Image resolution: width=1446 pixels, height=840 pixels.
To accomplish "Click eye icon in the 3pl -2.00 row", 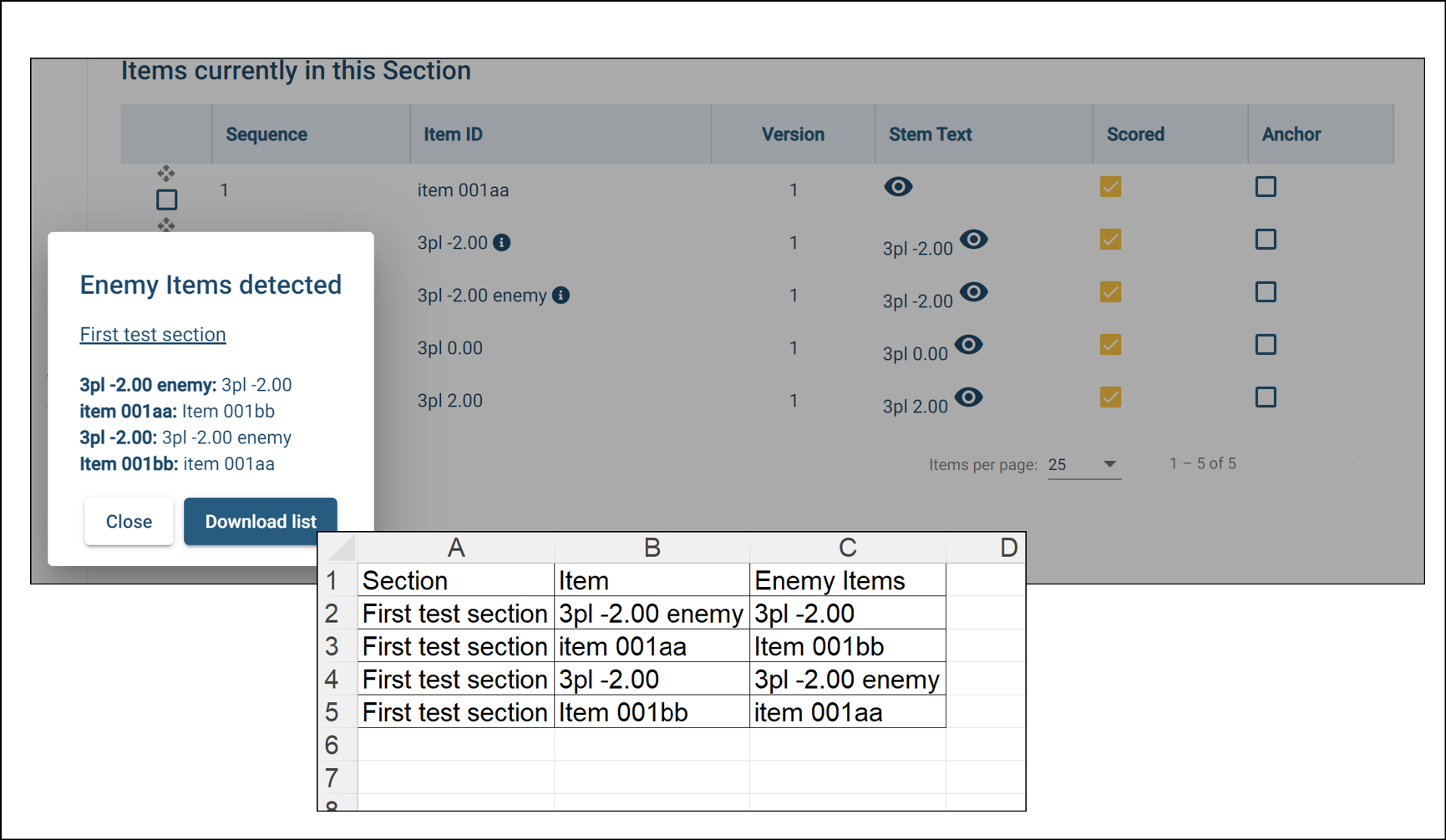I will click(x=973, y=240).
